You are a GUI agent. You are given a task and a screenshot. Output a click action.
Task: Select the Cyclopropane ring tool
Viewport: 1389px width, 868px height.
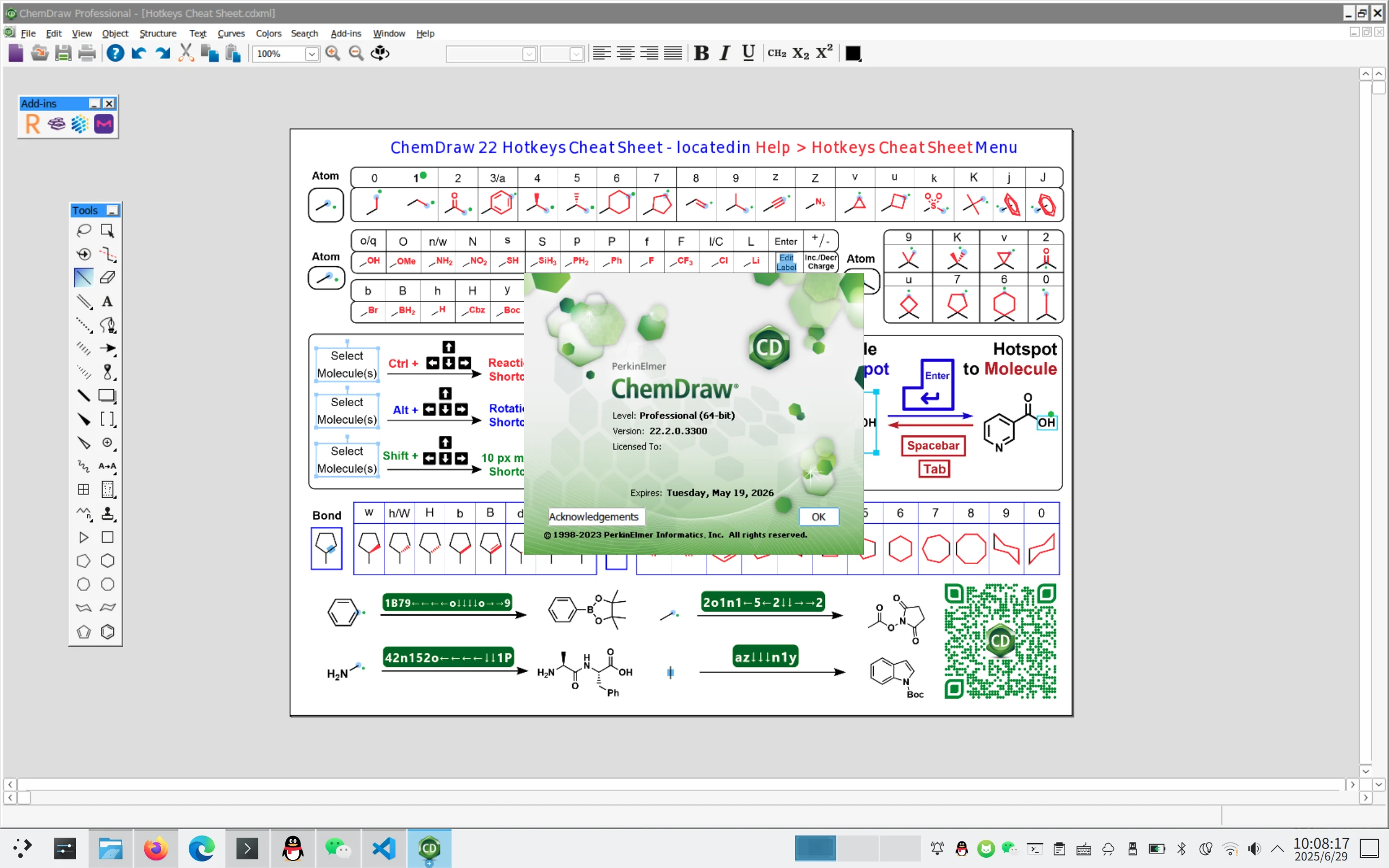84,537
